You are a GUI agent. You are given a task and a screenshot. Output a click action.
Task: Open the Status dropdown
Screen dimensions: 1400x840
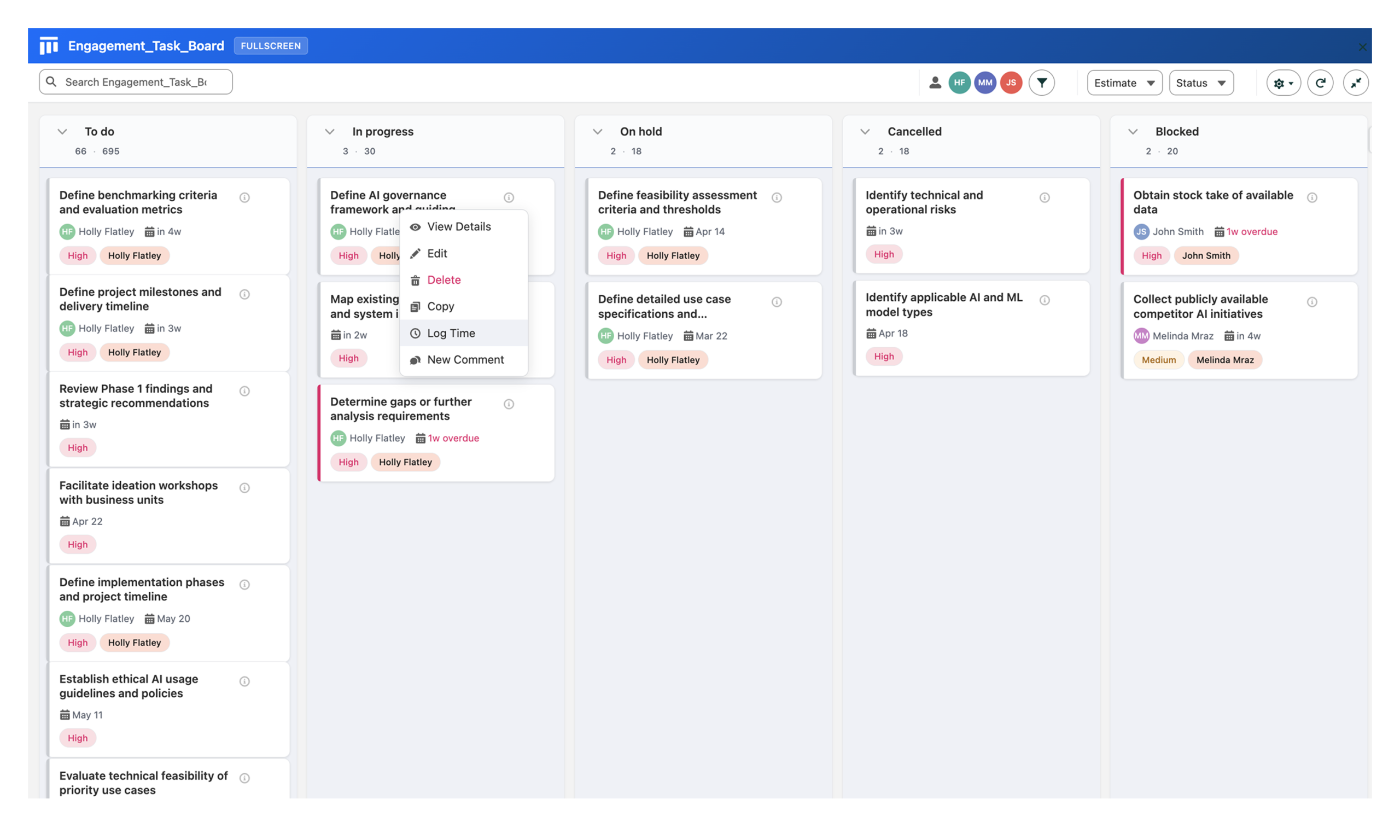click(1200, 83)
